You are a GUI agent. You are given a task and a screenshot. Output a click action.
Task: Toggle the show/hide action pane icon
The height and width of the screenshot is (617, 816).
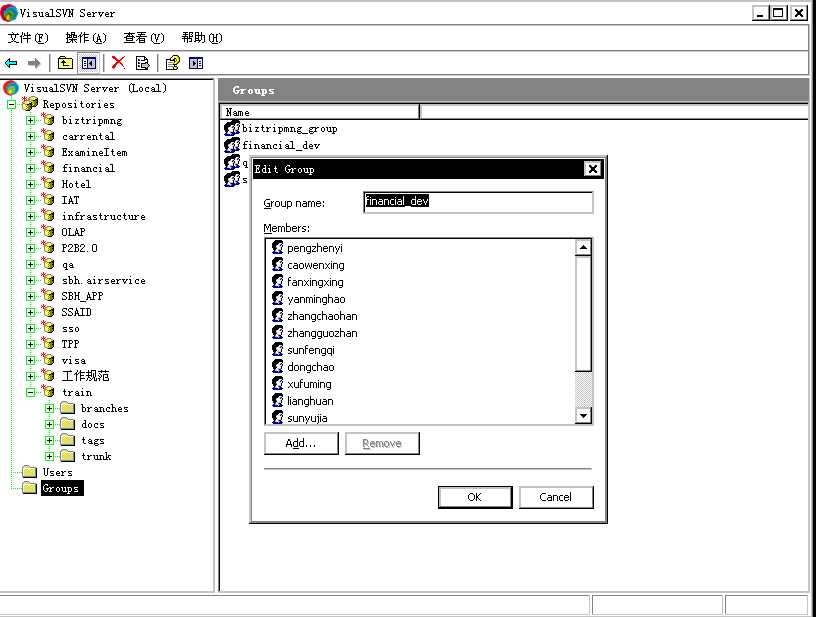coord(196,63)
